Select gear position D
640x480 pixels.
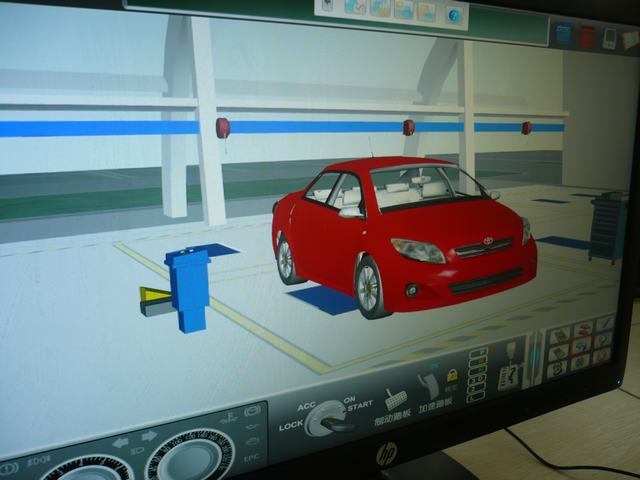click(x=476, y=379)
